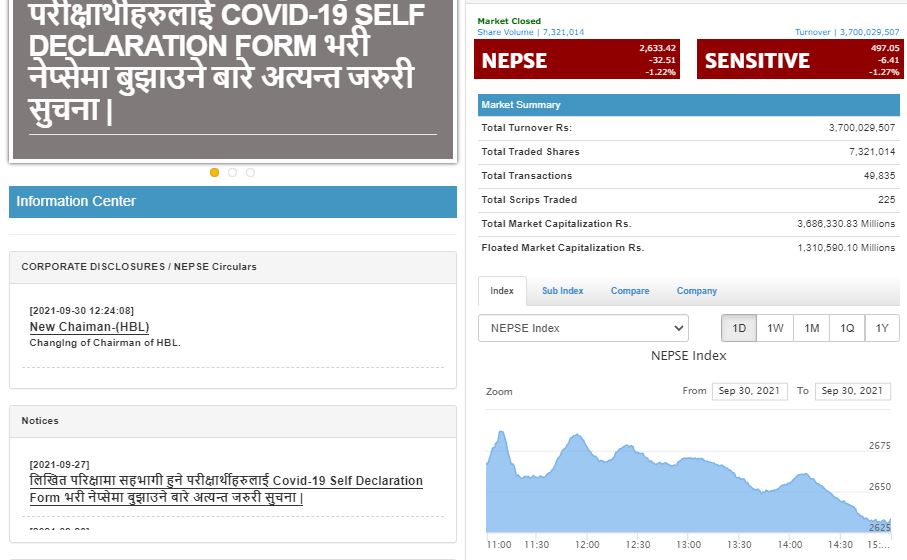Select the third carousel dot
This screenshot has width=907, height=560.
(x=250, y=172)
